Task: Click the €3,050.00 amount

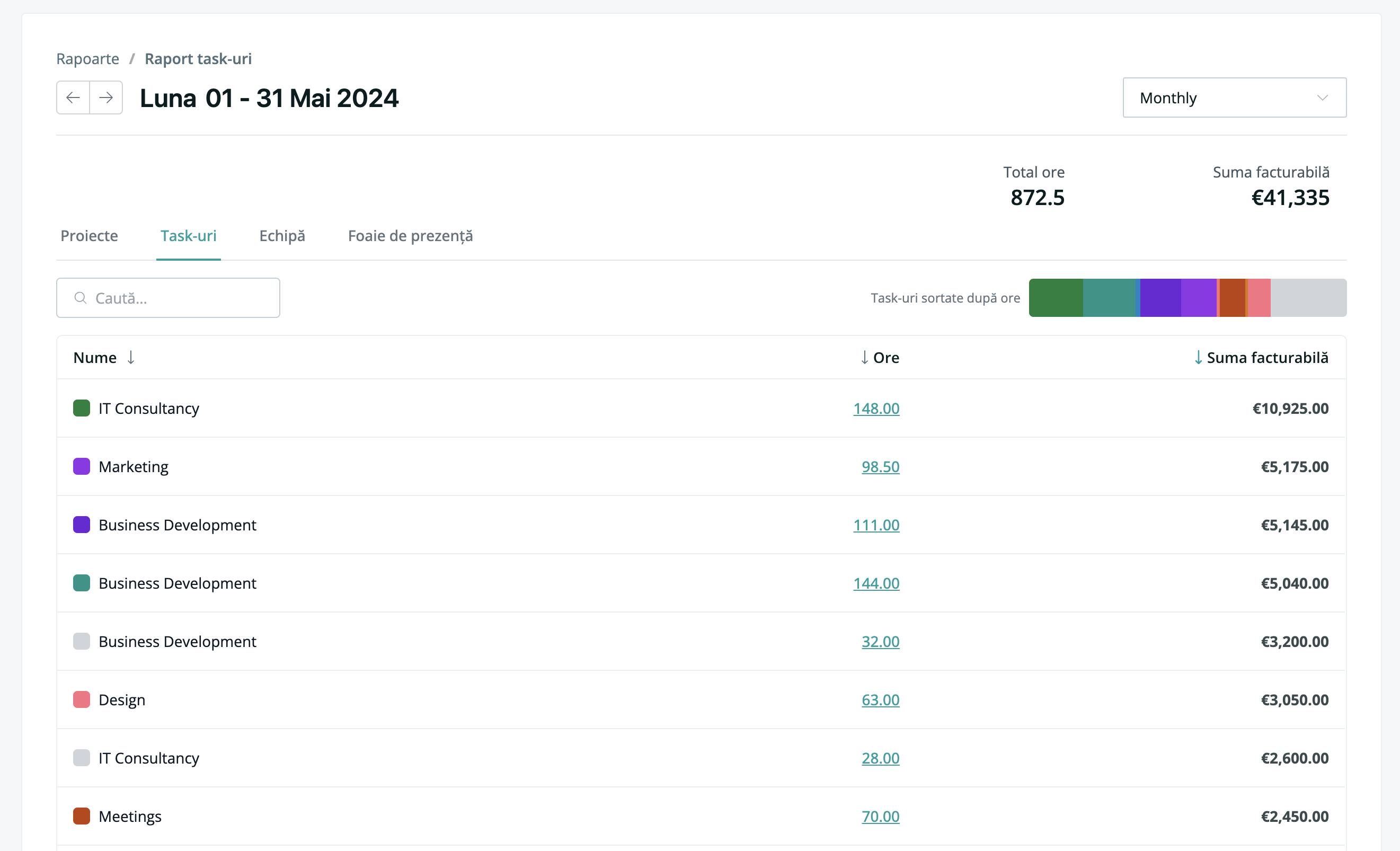Action: [1295, 700]
